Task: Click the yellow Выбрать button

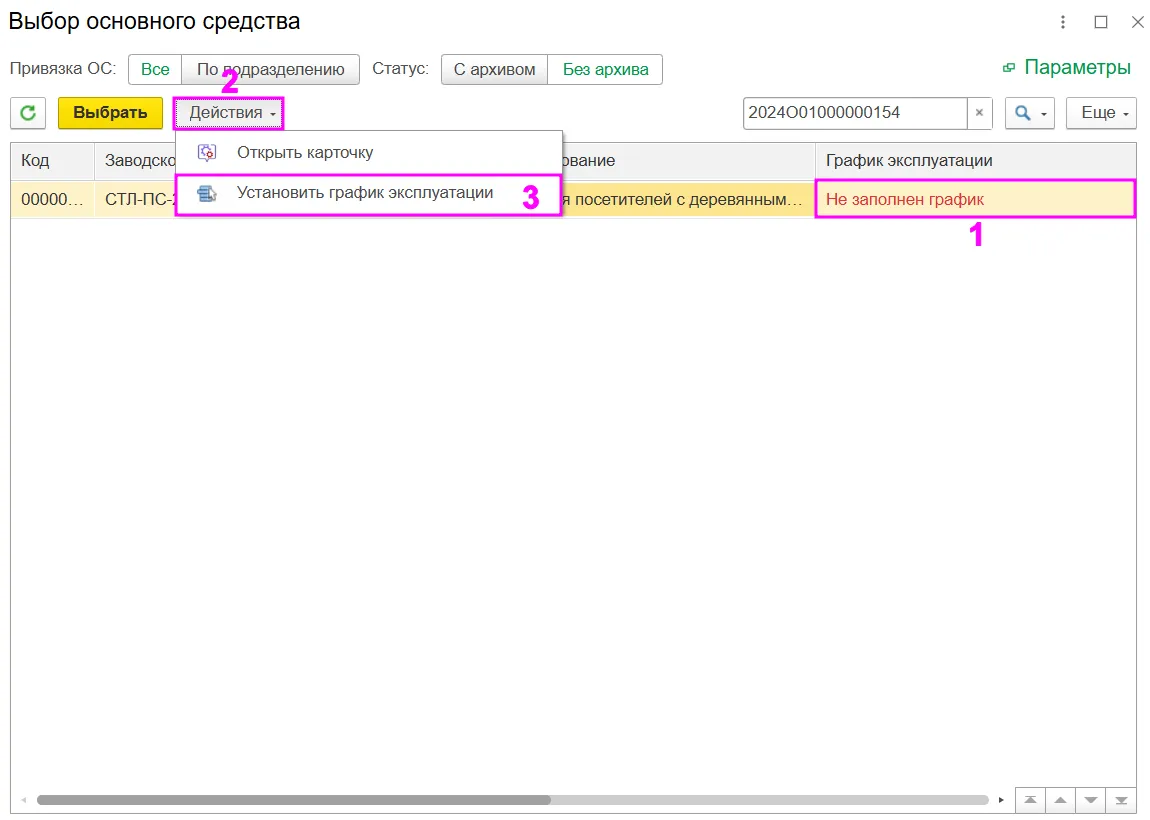Action: point(110,113)
